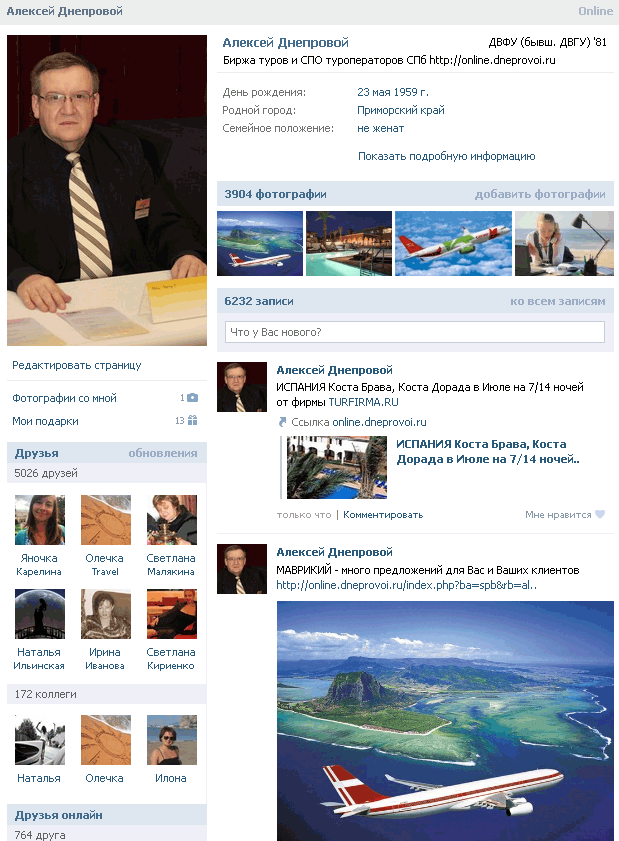Open Светлана Малякина's friend avatar
The height and width of the screenshot is (841, 619).
172,520
